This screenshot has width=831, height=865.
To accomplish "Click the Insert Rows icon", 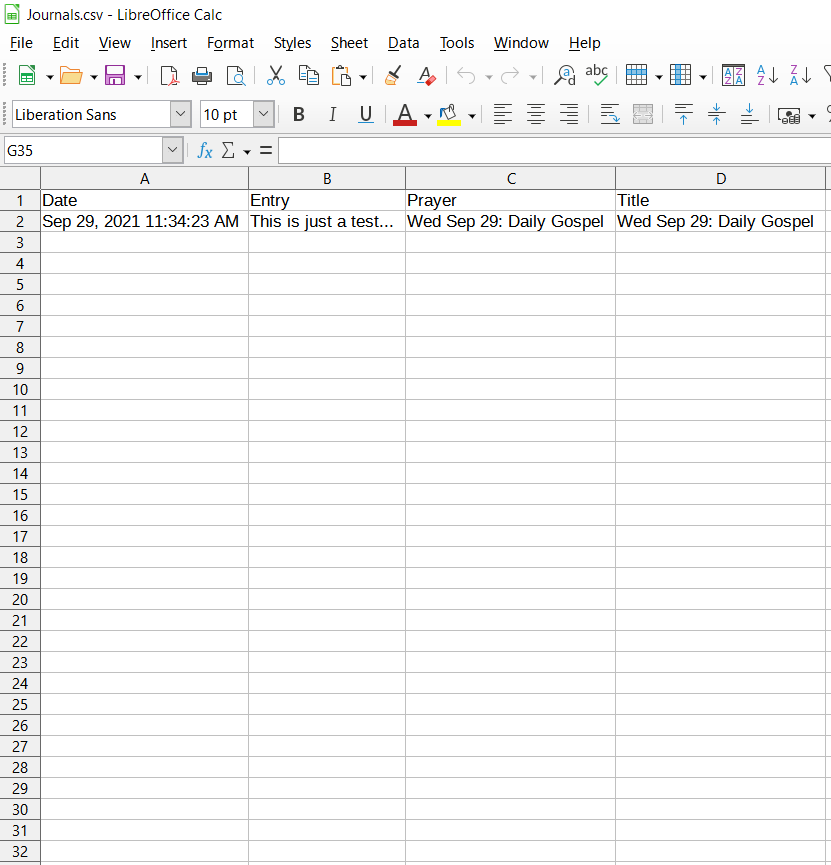I will tap(636, 76).
